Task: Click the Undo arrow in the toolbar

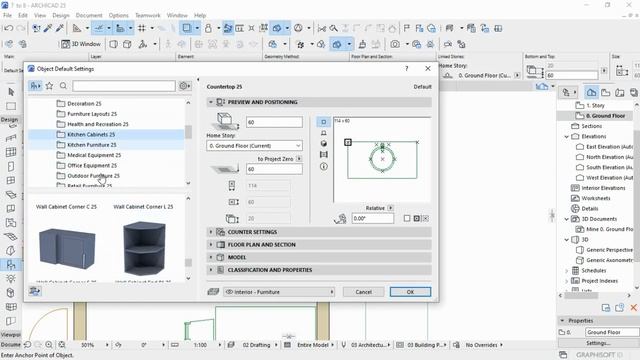Action: [x=8, y=28]
